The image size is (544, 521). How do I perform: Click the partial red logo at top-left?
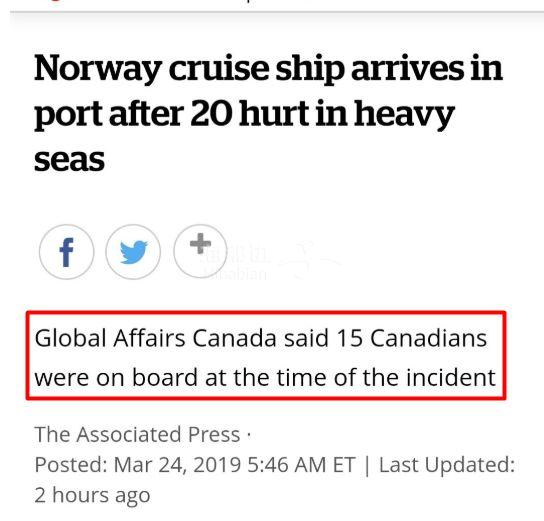pos(56,1)
